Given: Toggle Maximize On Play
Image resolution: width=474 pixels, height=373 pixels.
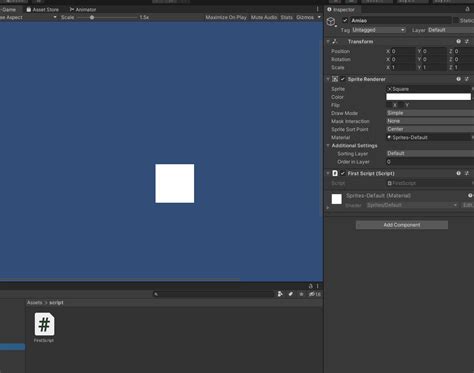Looking at the screenshot, I should tap(226, 17).
